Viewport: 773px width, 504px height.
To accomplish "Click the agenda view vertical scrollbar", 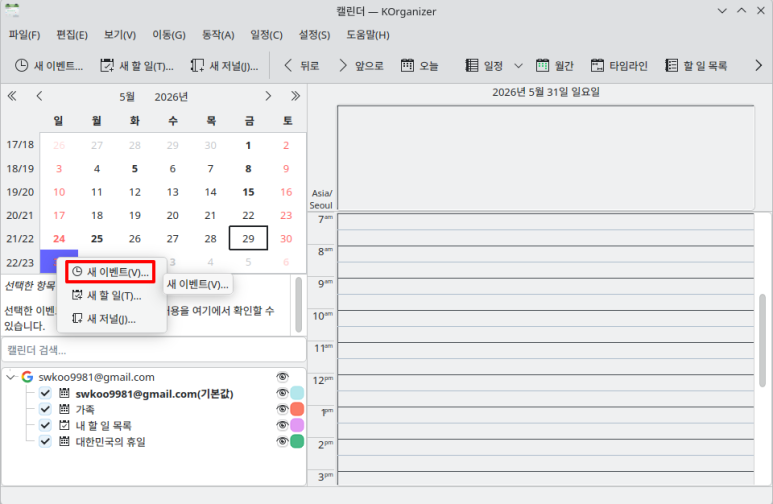I will (763, 340).
